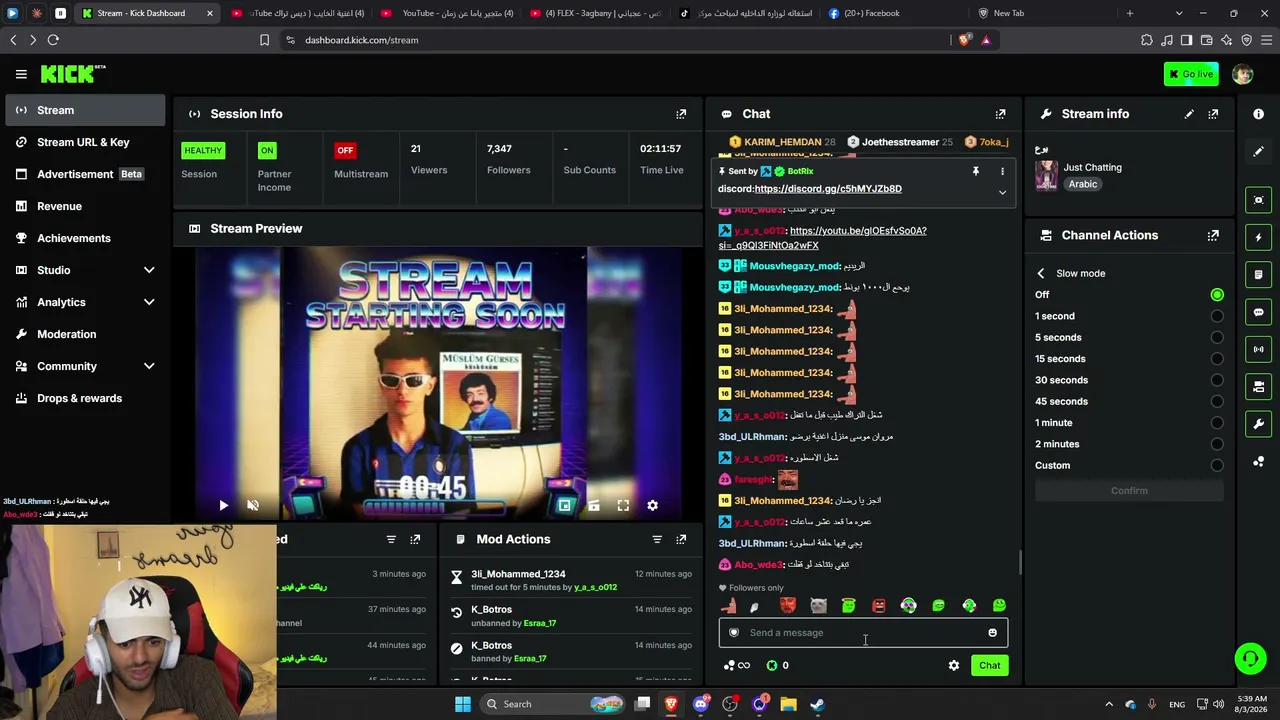Play the stream preview
This screenshot has width=1280, height=720.
[223, 506]
